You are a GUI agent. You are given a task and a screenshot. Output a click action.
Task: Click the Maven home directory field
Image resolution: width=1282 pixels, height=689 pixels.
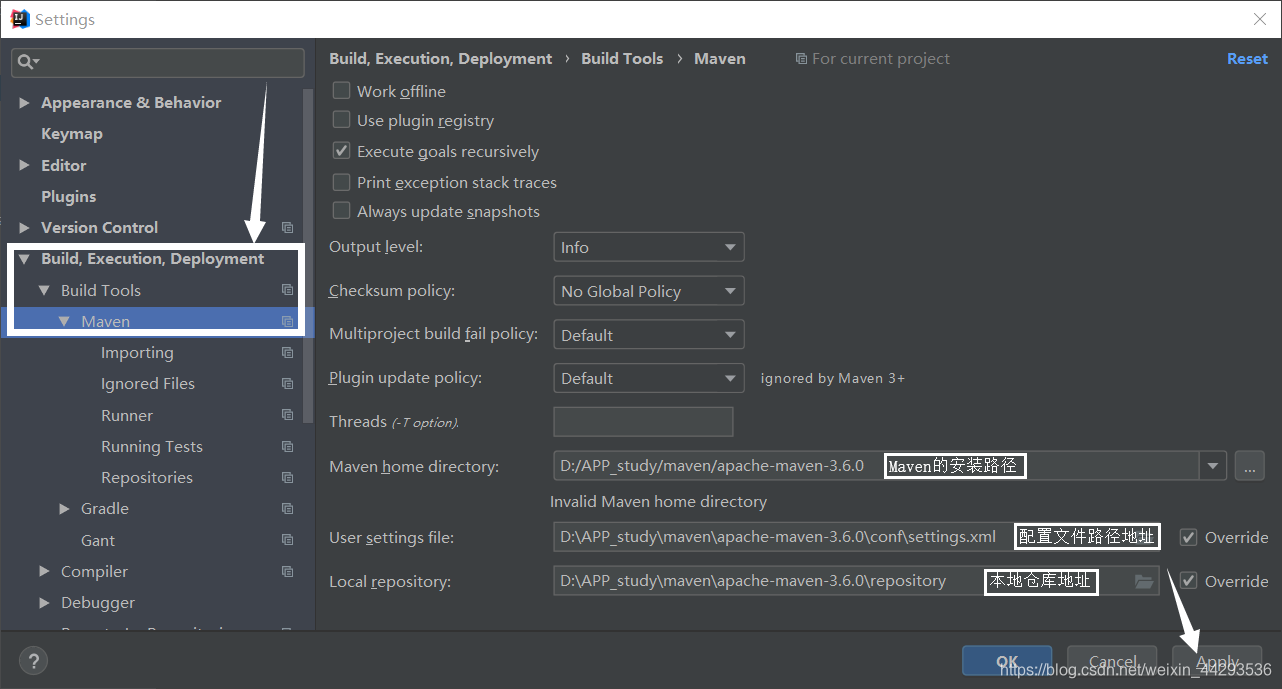pos(877,466)
